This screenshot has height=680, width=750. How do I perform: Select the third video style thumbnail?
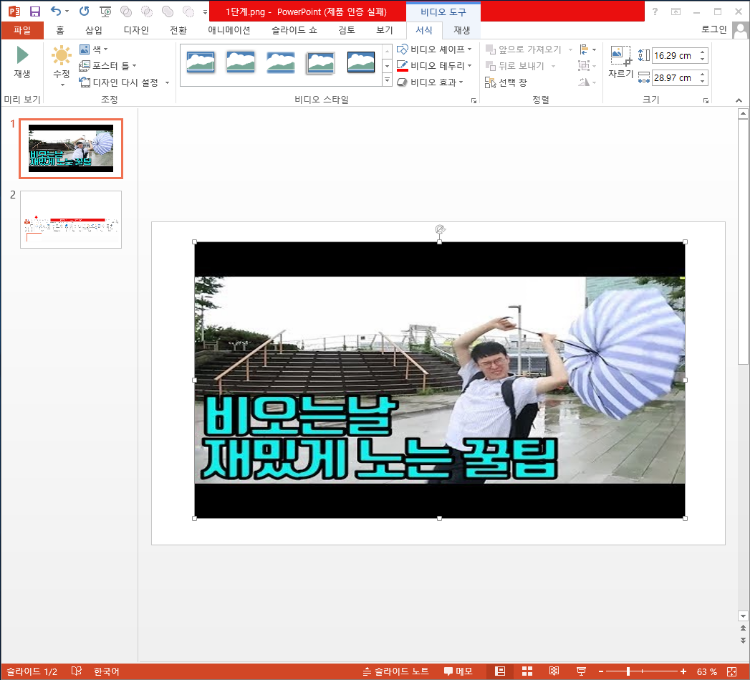tap(280, 62)
